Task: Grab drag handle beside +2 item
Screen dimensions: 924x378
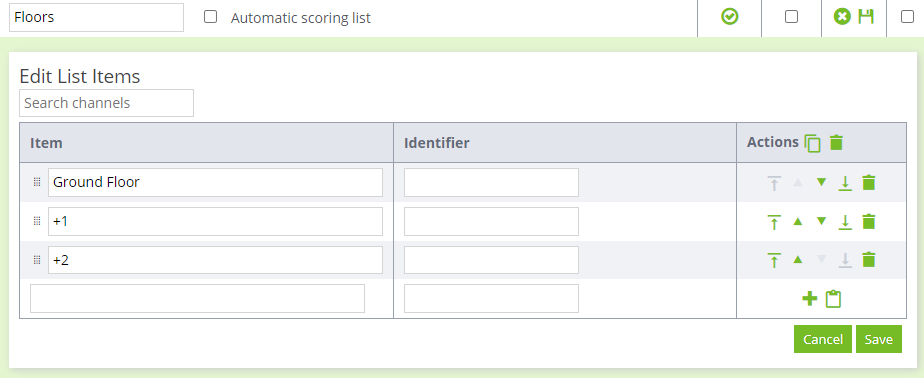Action: click(x=37, y=260)
